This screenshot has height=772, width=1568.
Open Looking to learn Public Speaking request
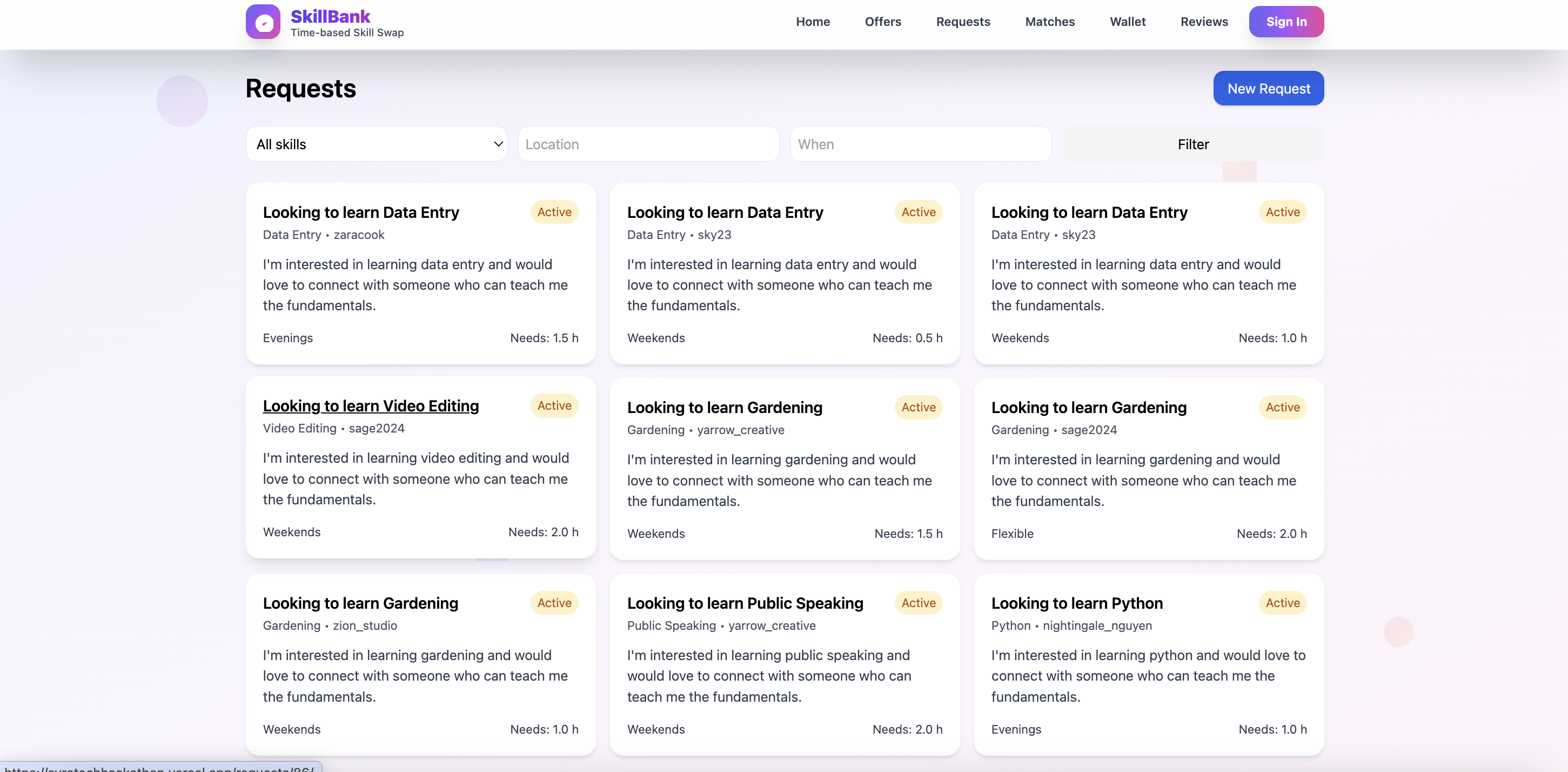745,603
